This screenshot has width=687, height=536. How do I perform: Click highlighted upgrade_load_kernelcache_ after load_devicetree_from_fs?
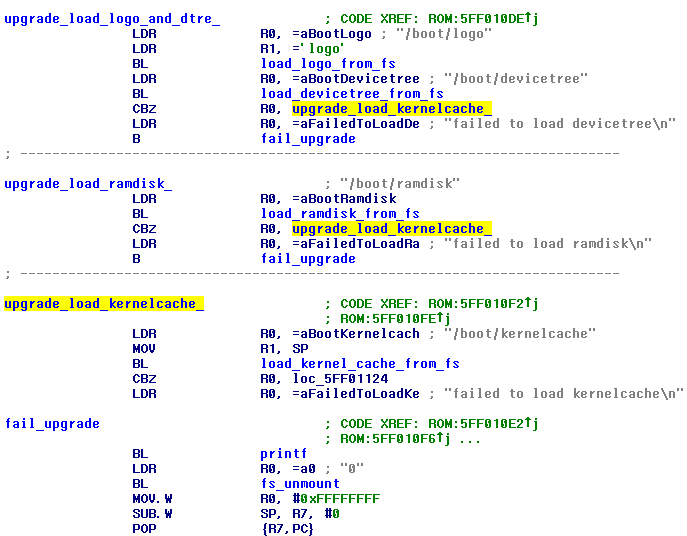coord(392,109)
